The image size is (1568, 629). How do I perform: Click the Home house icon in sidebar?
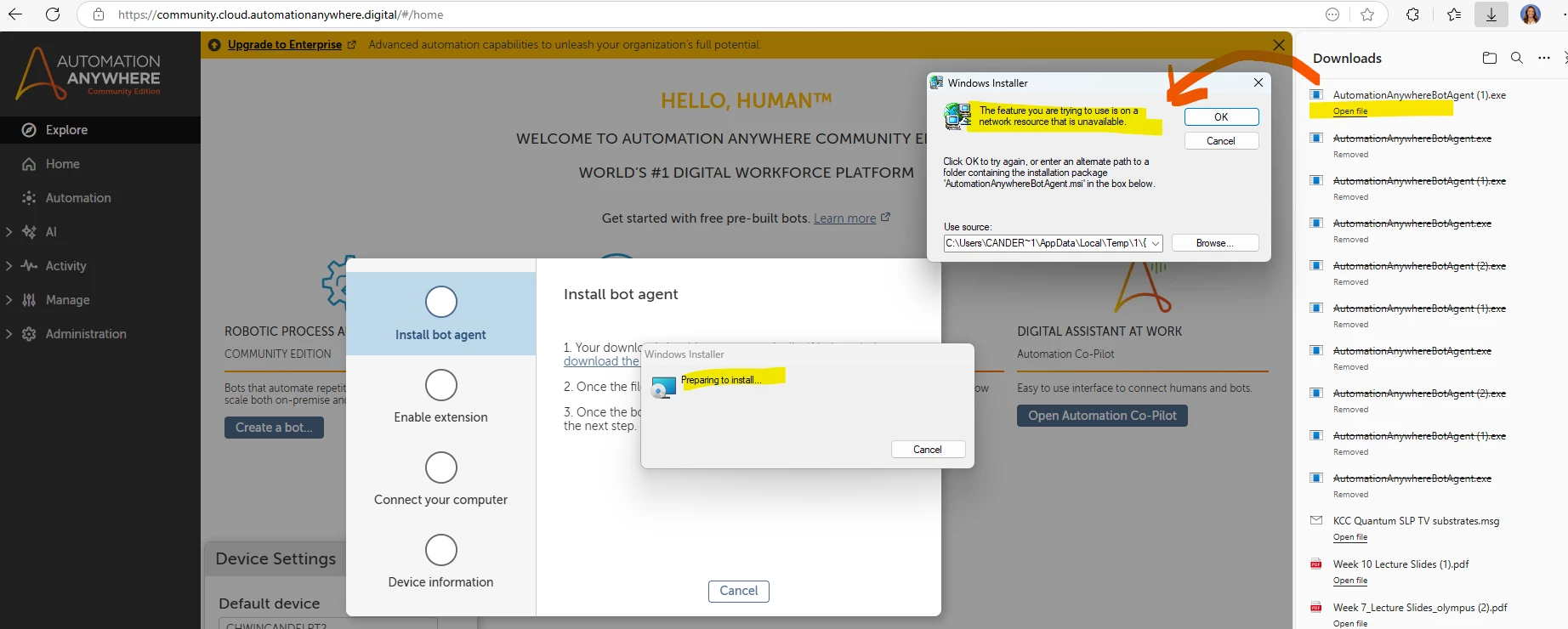pyautogui.click(x=29, y=164)
